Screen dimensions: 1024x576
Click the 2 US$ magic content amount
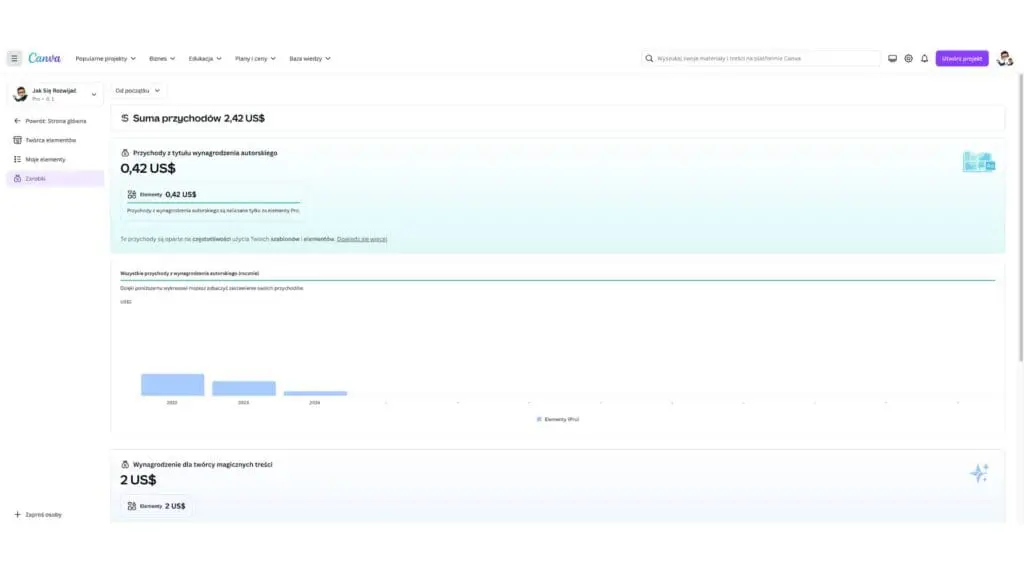[138, 480]
